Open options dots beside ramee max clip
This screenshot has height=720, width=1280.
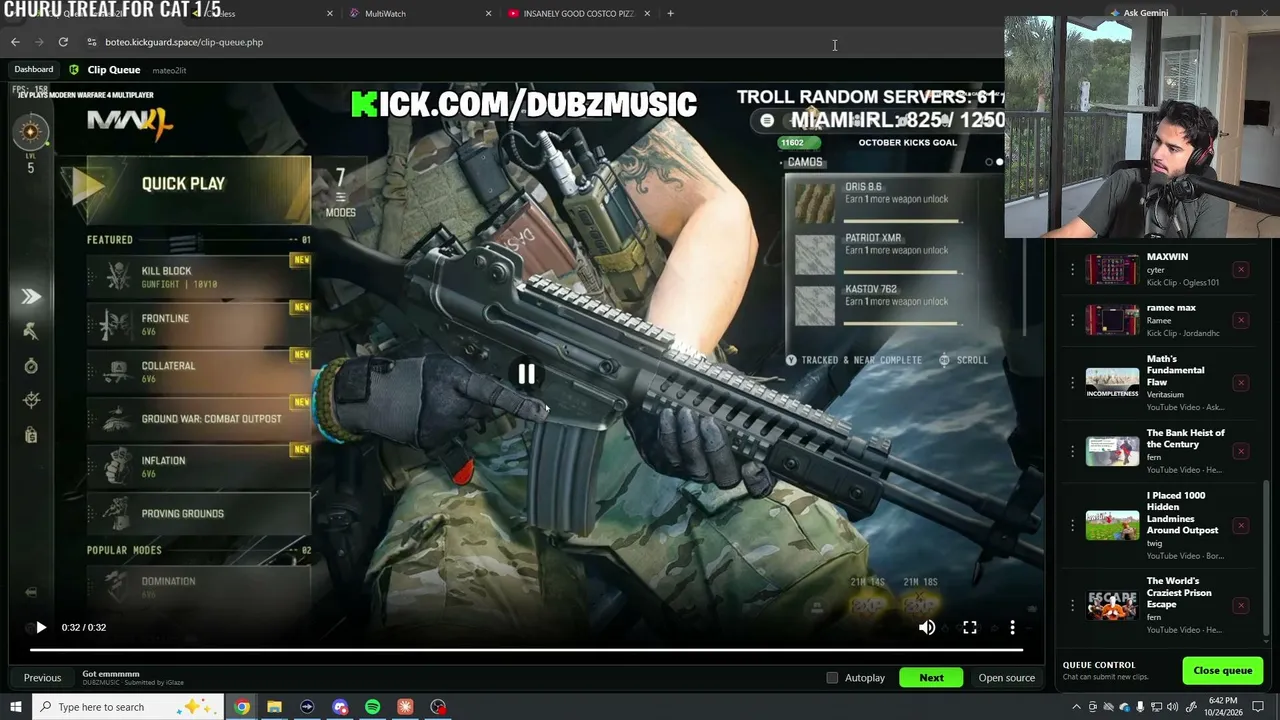coord(1072,320)
